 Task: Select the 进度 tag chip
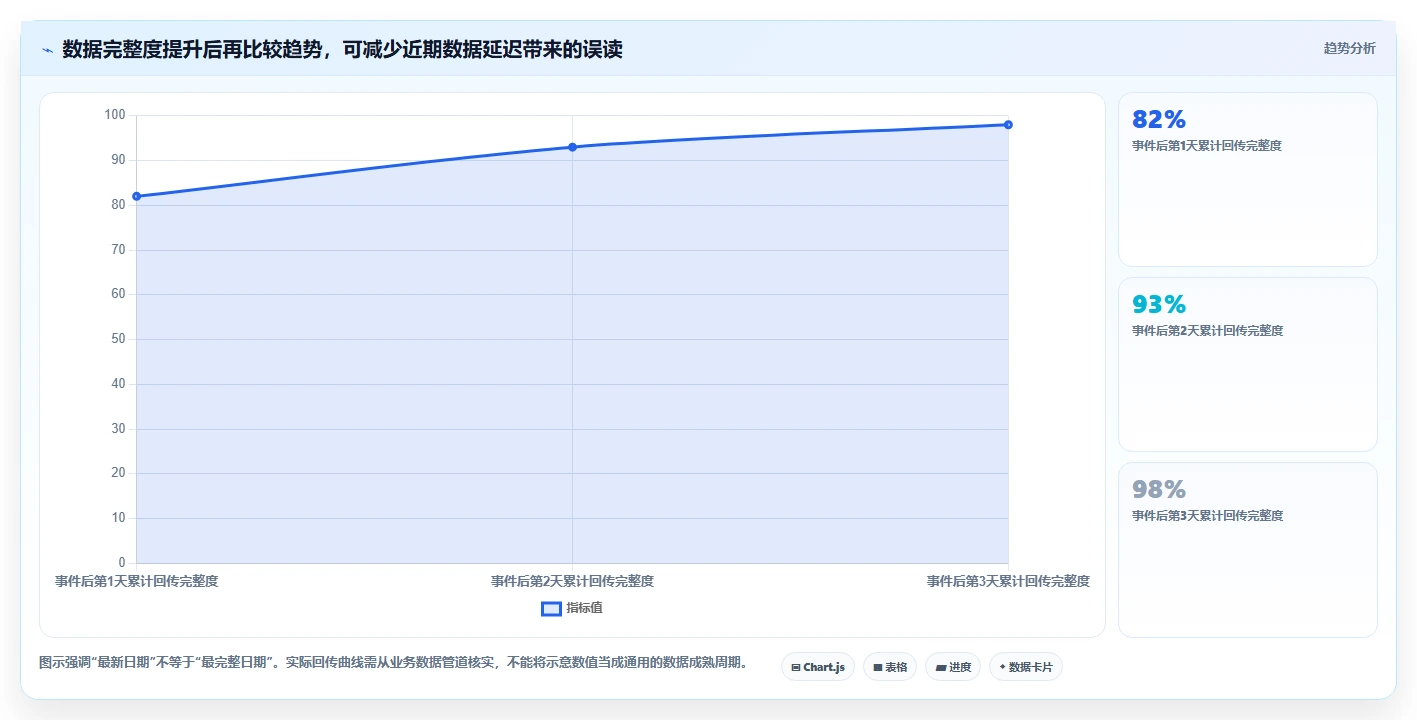point(952,667)
